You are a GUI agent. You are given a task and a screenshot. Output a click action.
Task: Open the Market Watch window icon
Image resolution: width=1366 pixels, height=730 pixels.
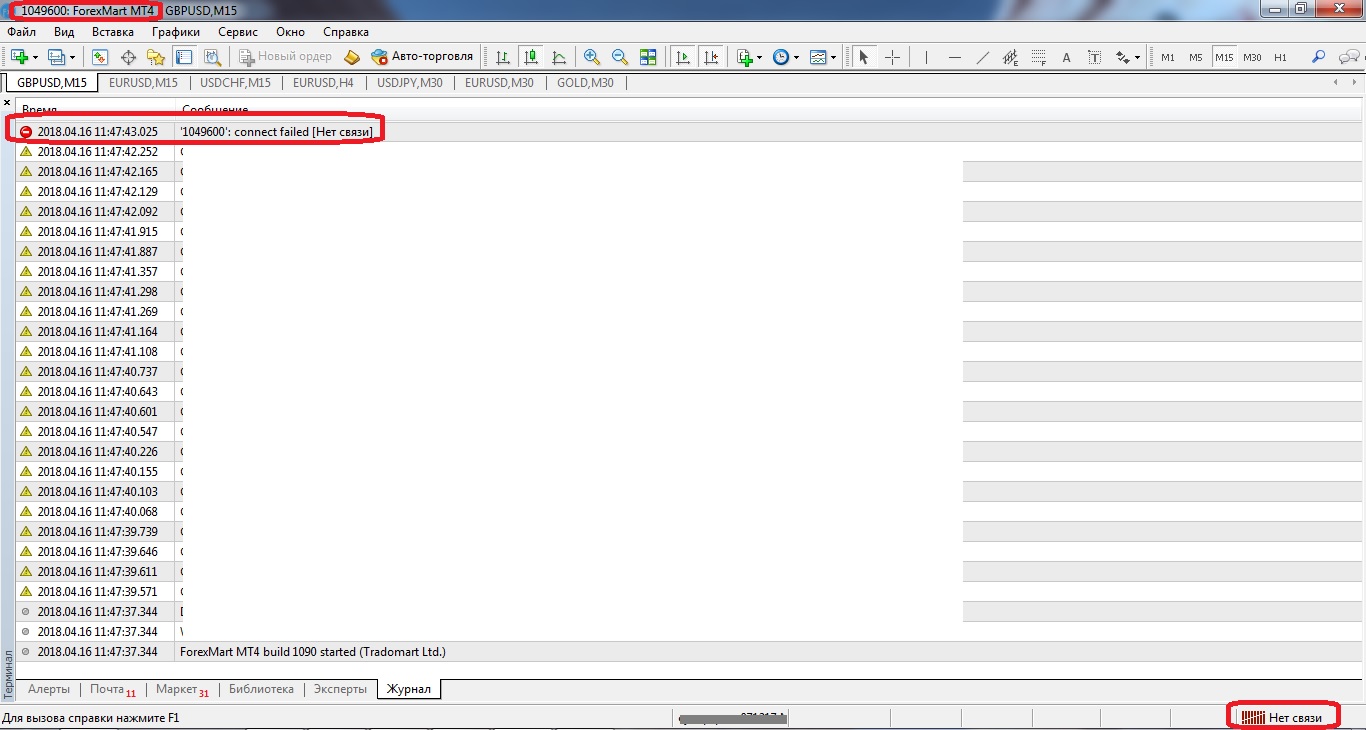[100, 57]
